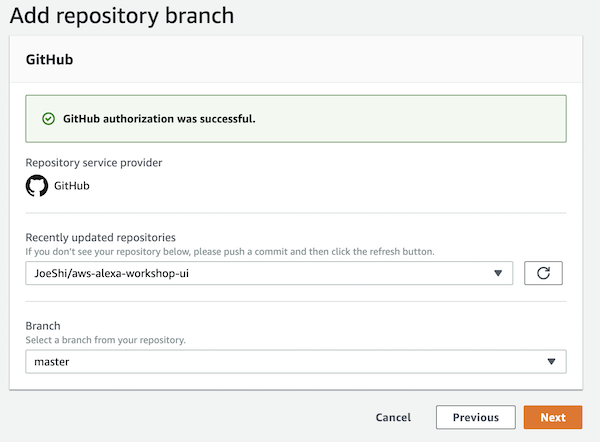The width and height of the screenshot is (600, 442).
Task: Click the Select a branch helper text
Action: click(x=105, y=340)
